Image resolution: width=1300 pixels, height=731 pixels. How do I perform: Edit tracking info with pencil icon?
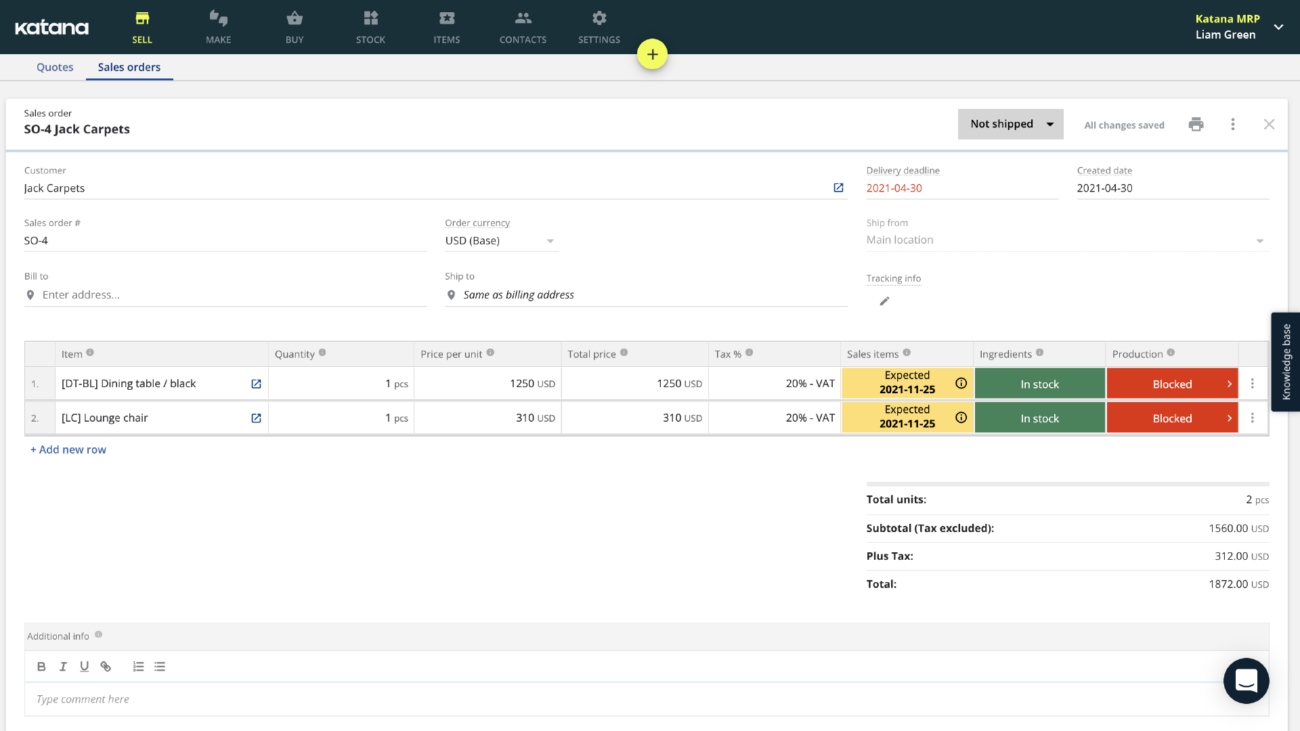pyautogui.click(x=884, y=301)
